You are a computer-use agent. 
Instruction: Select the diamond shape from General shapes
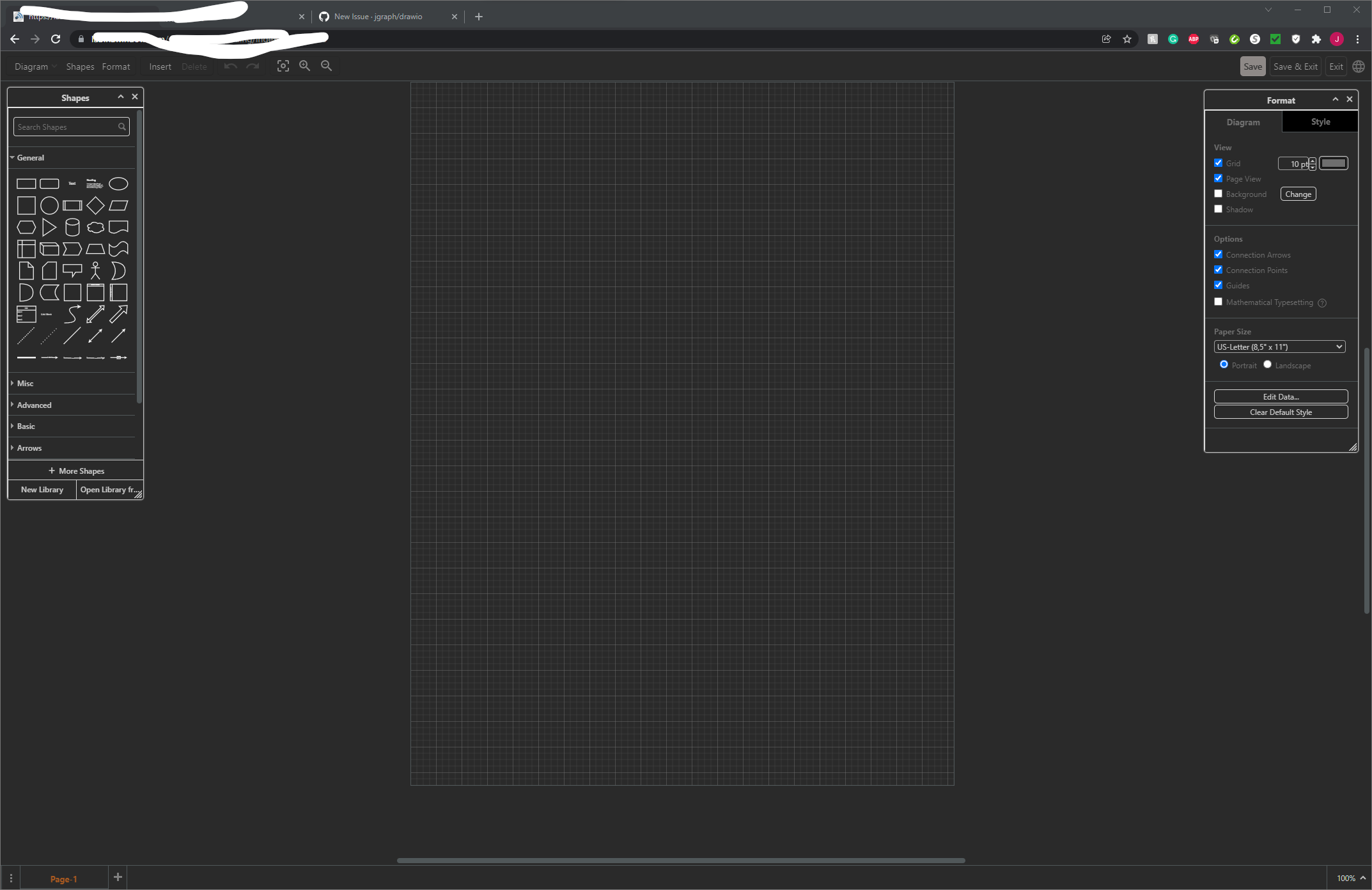point(95,205)
